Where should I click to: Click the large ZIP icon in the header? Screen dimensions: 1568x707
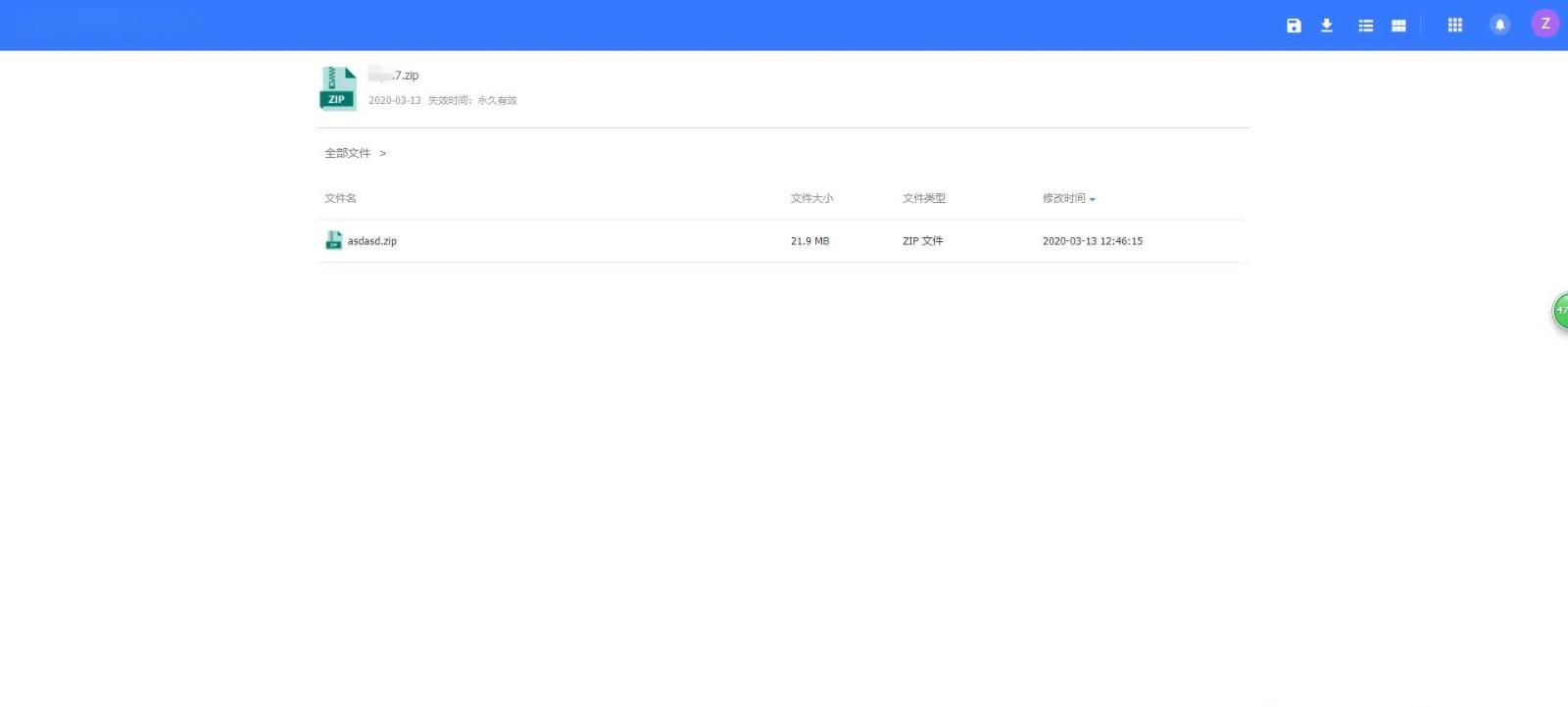pos(338,88)
